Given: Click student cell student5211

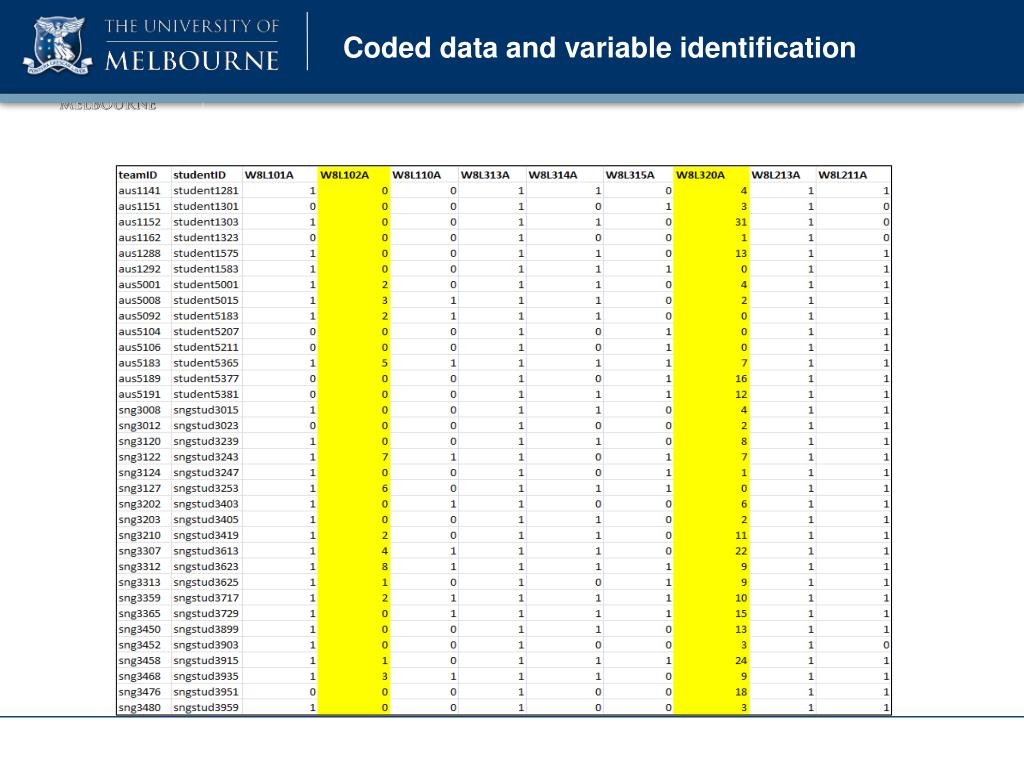Looking at the screenshot, I should pos(206,347).
